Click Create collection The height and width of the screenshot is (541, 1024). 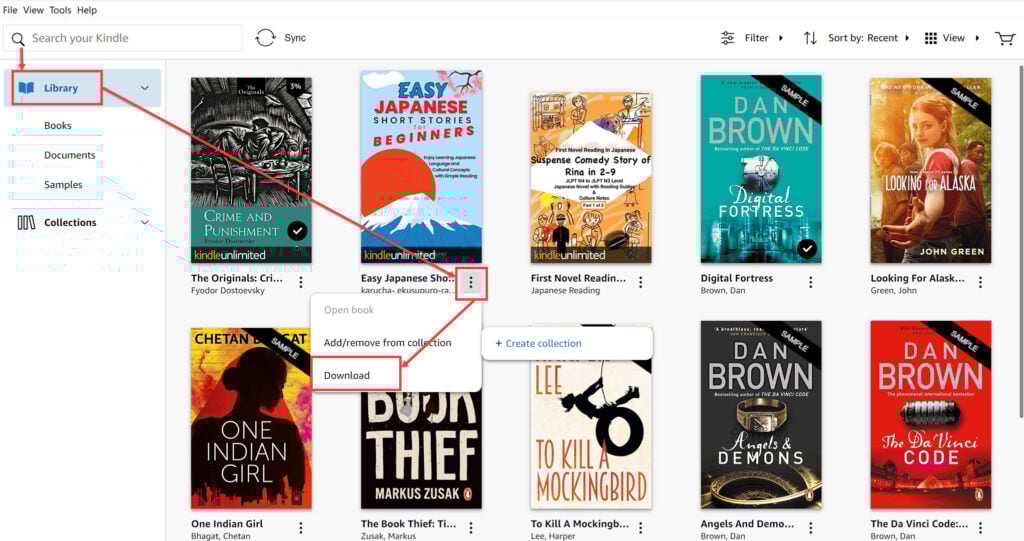(538, 343)
